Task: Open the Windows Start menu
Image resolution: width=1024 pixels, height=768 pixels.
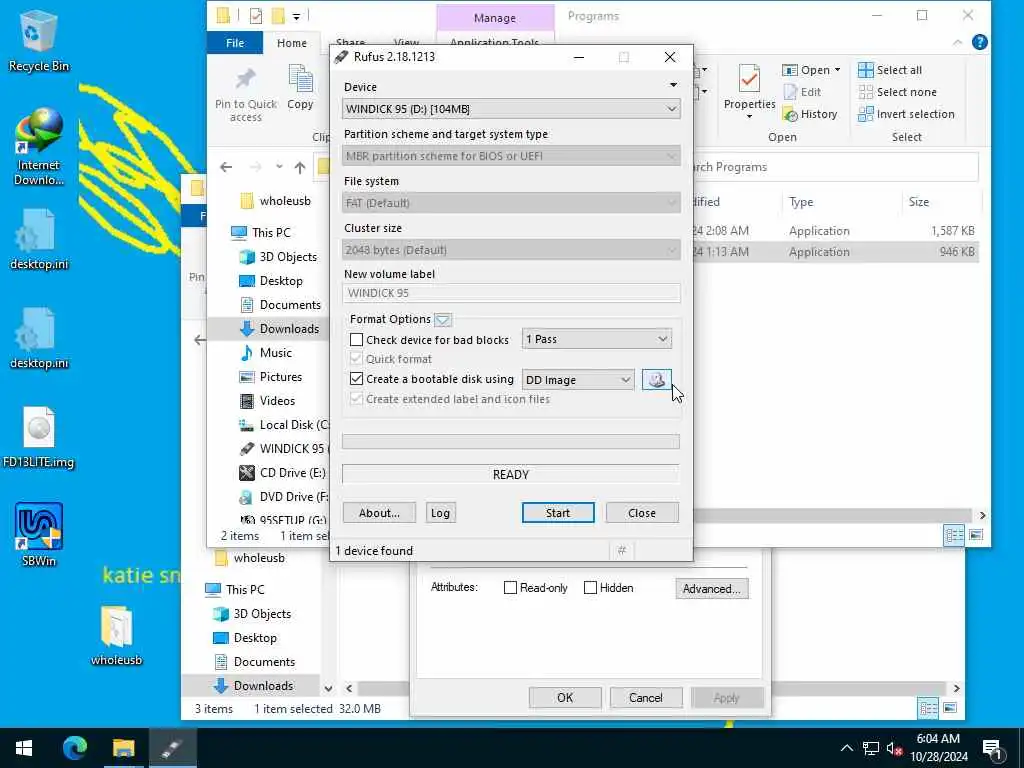Action: tap(24, 748)
